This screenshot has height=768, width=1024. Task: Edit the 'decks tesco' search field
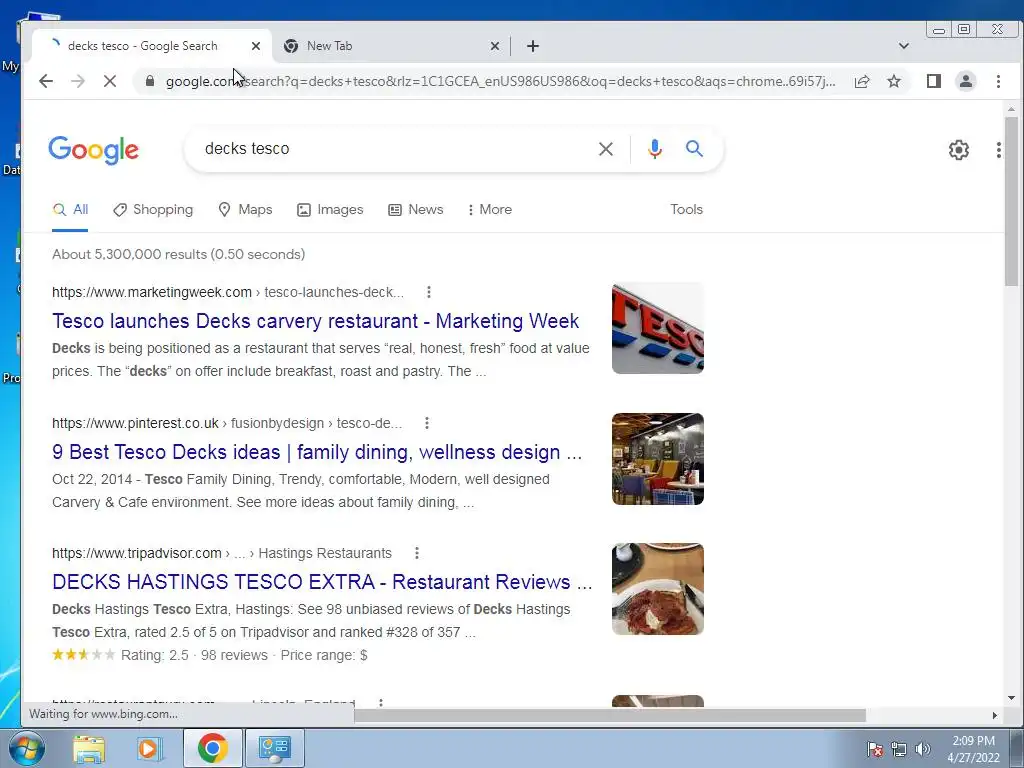click(x=392, y=149)
